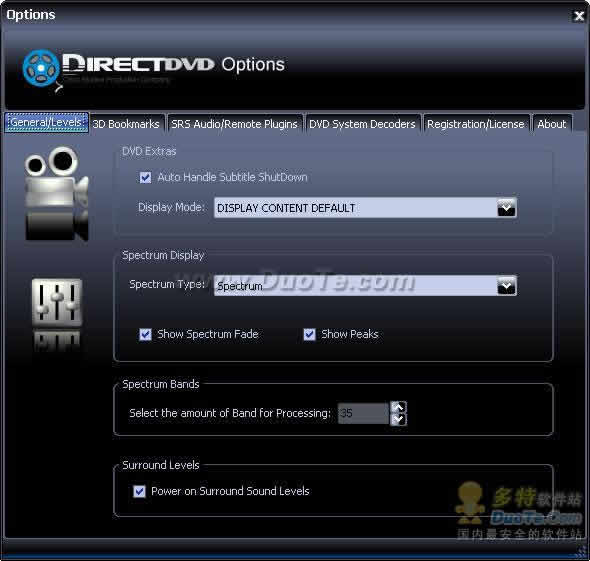Click the 'Spectrum Bands' group heading
This screenshot has width=590, height=561.
point(161,384)
